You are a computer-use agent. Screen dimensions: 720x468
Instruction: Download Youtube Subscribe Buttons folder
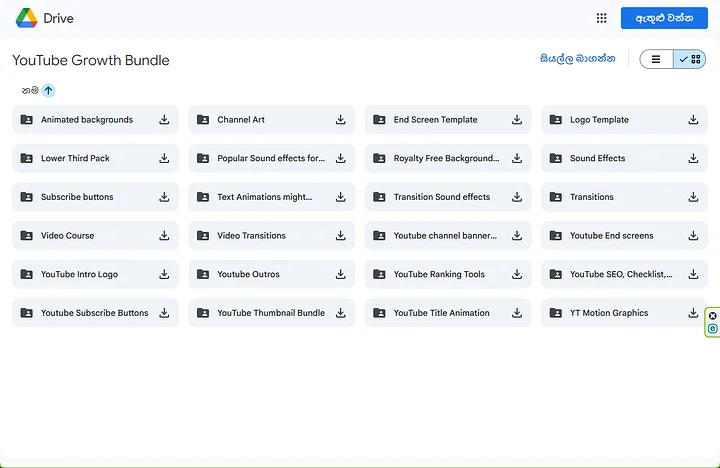click(164, 313)
